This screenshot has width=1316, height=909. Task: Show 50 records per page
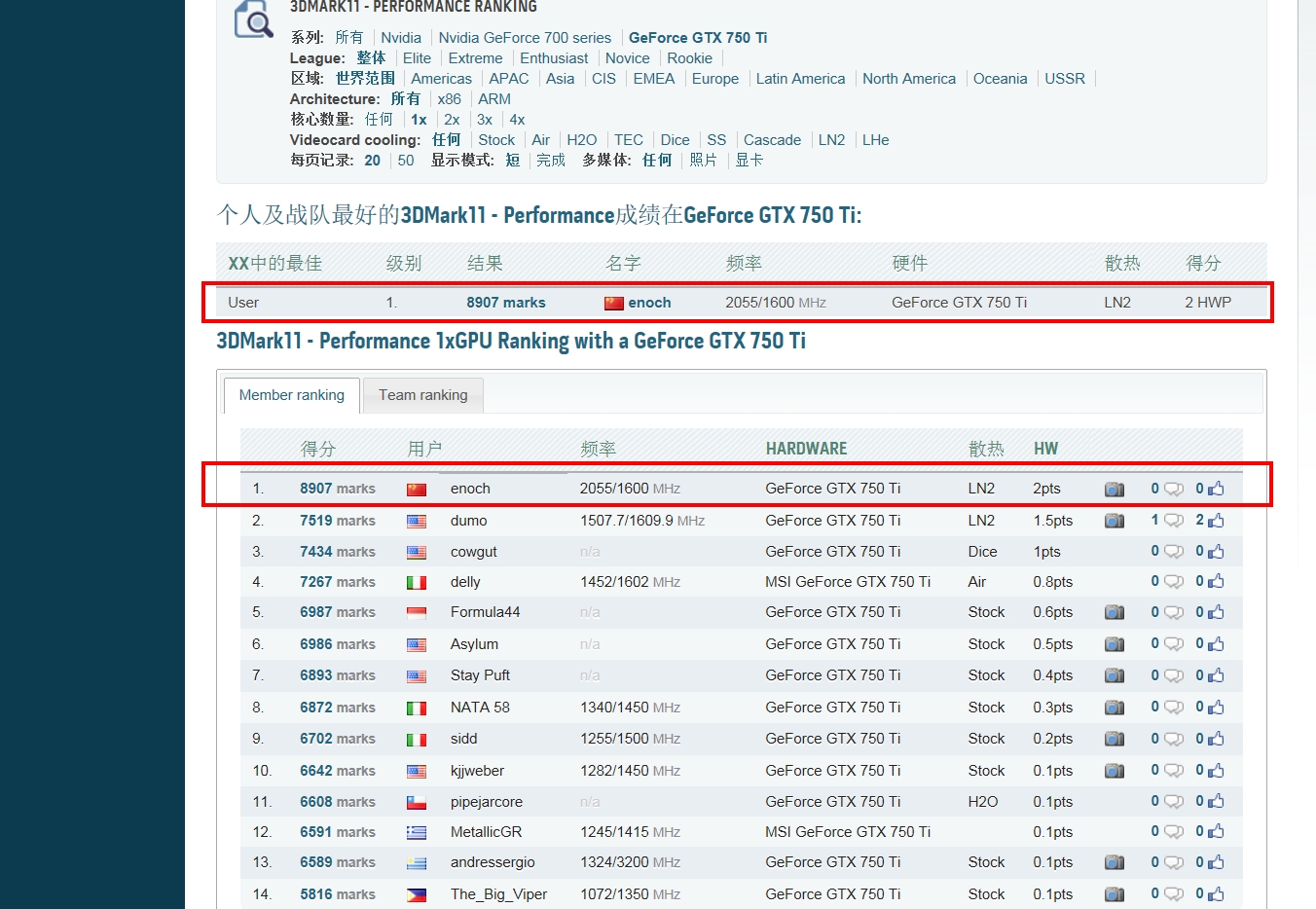(406, 161)
